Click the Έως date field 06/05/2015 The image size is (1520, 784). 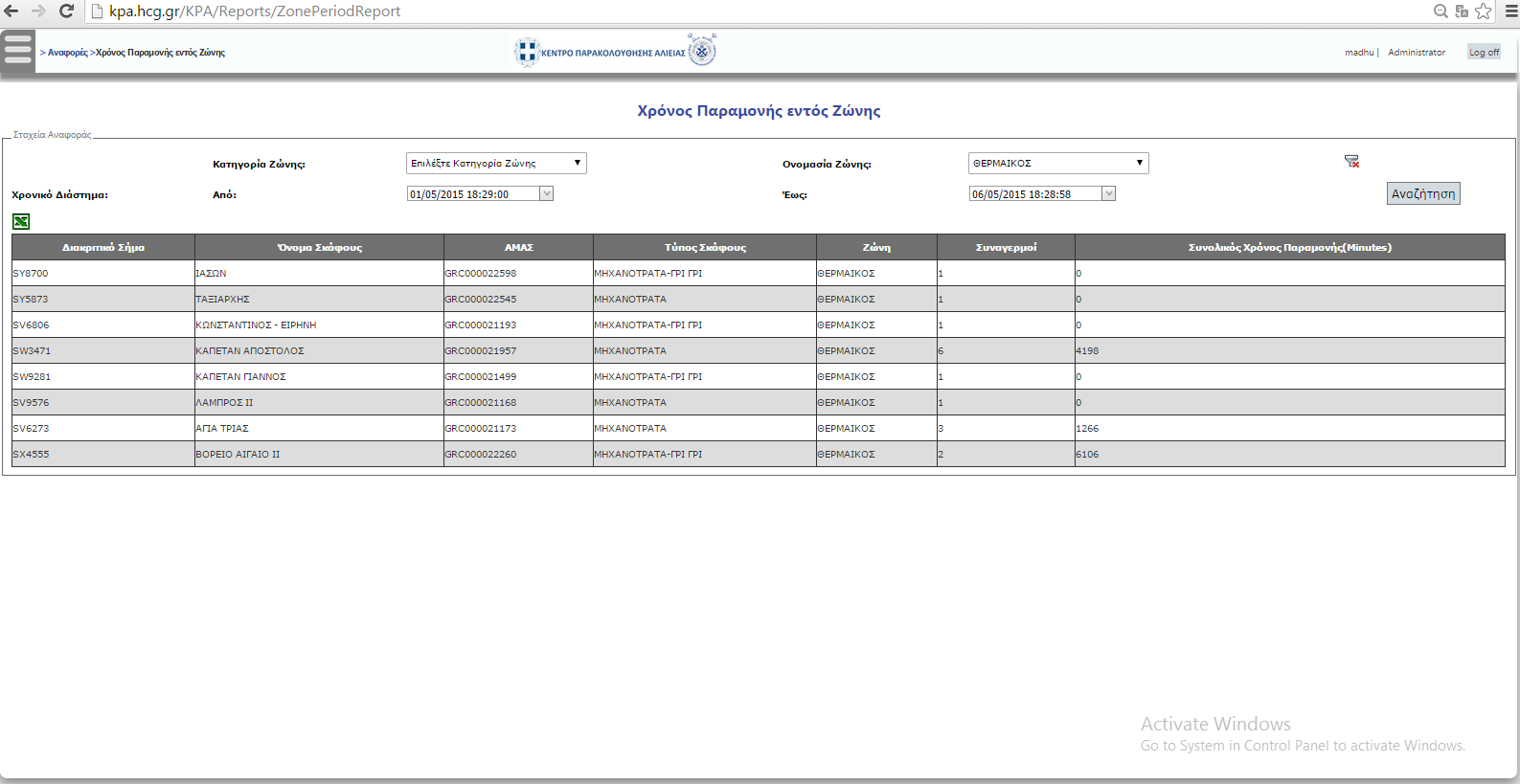pyautogui.click(x=1035, y=193)
